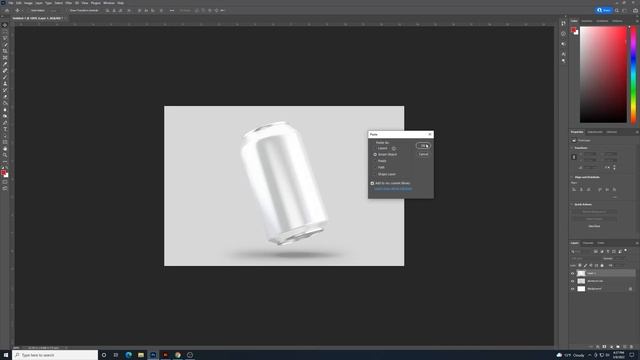Viewport: 640px width, 360px height.
Task: Select the Zoom tool
Action: pos(5,156)
